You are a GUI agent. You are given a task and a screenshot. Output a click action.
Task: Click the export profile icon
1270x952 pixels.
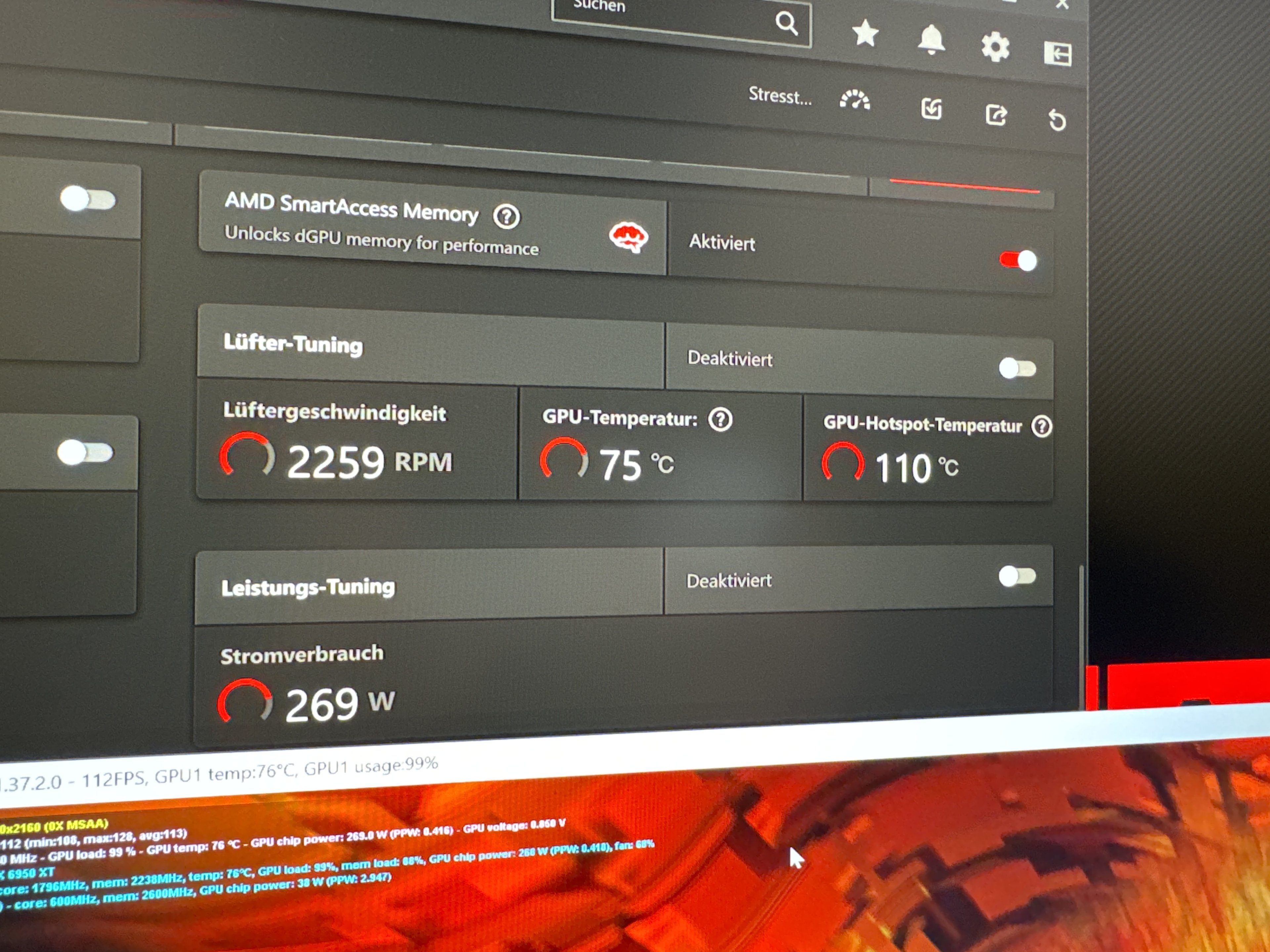click(x=995, y=115)
